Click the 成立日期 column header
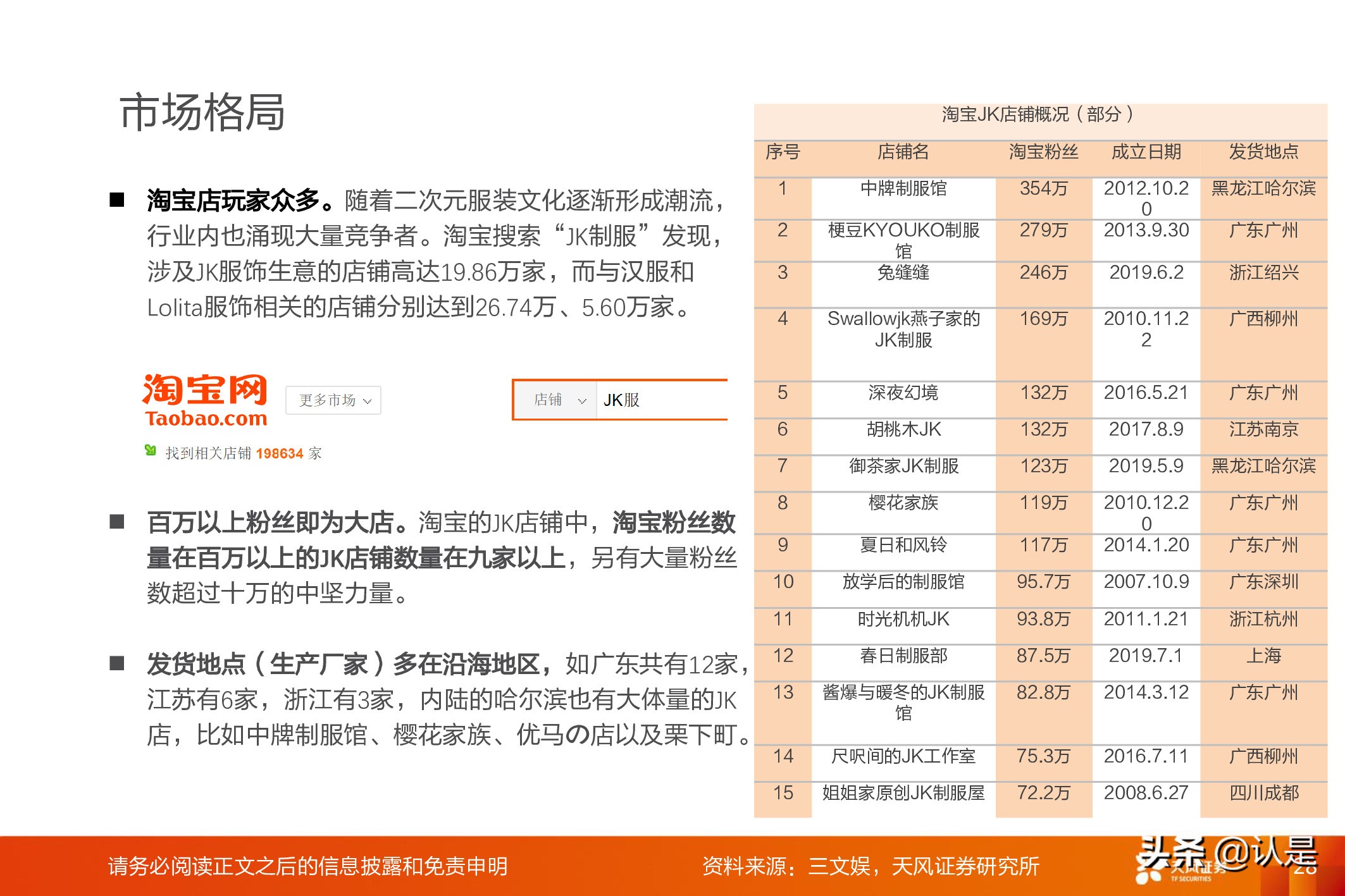The image size is (1345, 896). pos(1146,152)
